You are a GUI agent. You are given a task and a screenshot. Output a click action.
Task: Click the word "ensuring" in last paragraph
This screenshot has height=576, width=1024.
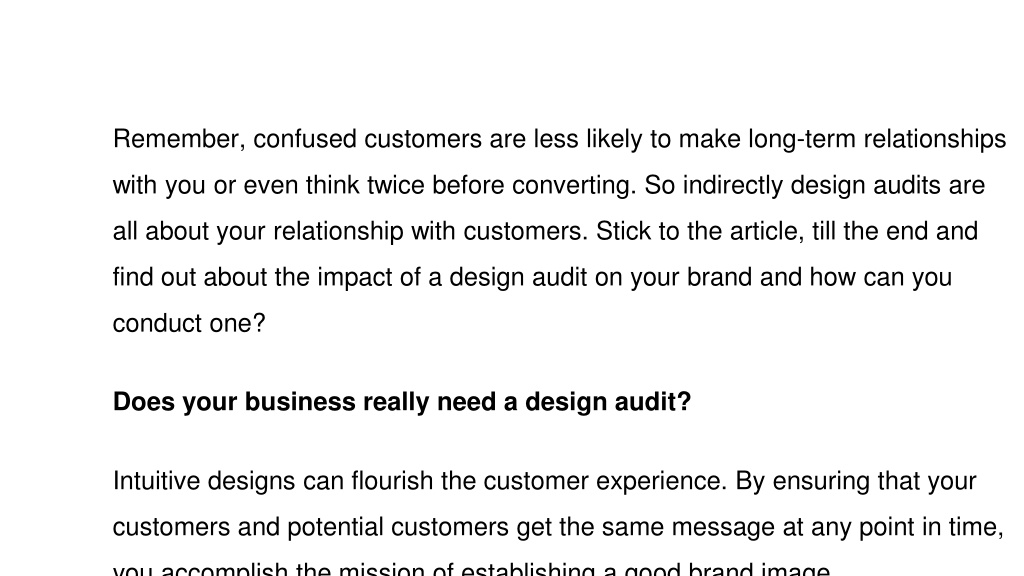tap(821, 482)
